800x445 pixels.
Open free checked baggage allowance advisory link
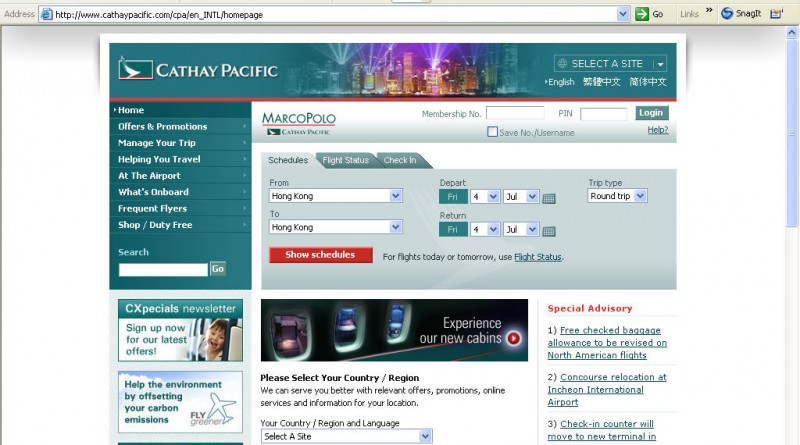(x=607, y=343)
